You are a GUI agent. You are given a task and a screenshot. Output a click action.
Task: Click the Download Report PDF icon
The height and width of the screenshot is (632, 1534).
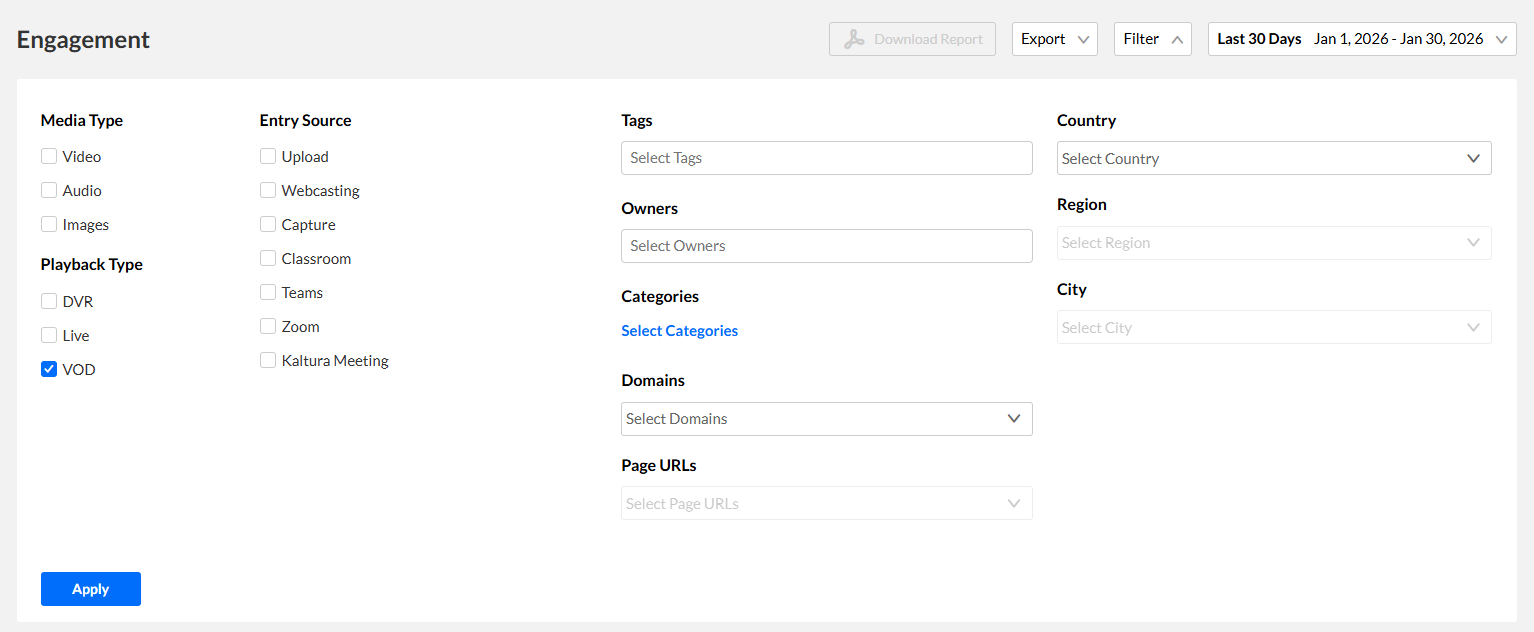point(854,39)
